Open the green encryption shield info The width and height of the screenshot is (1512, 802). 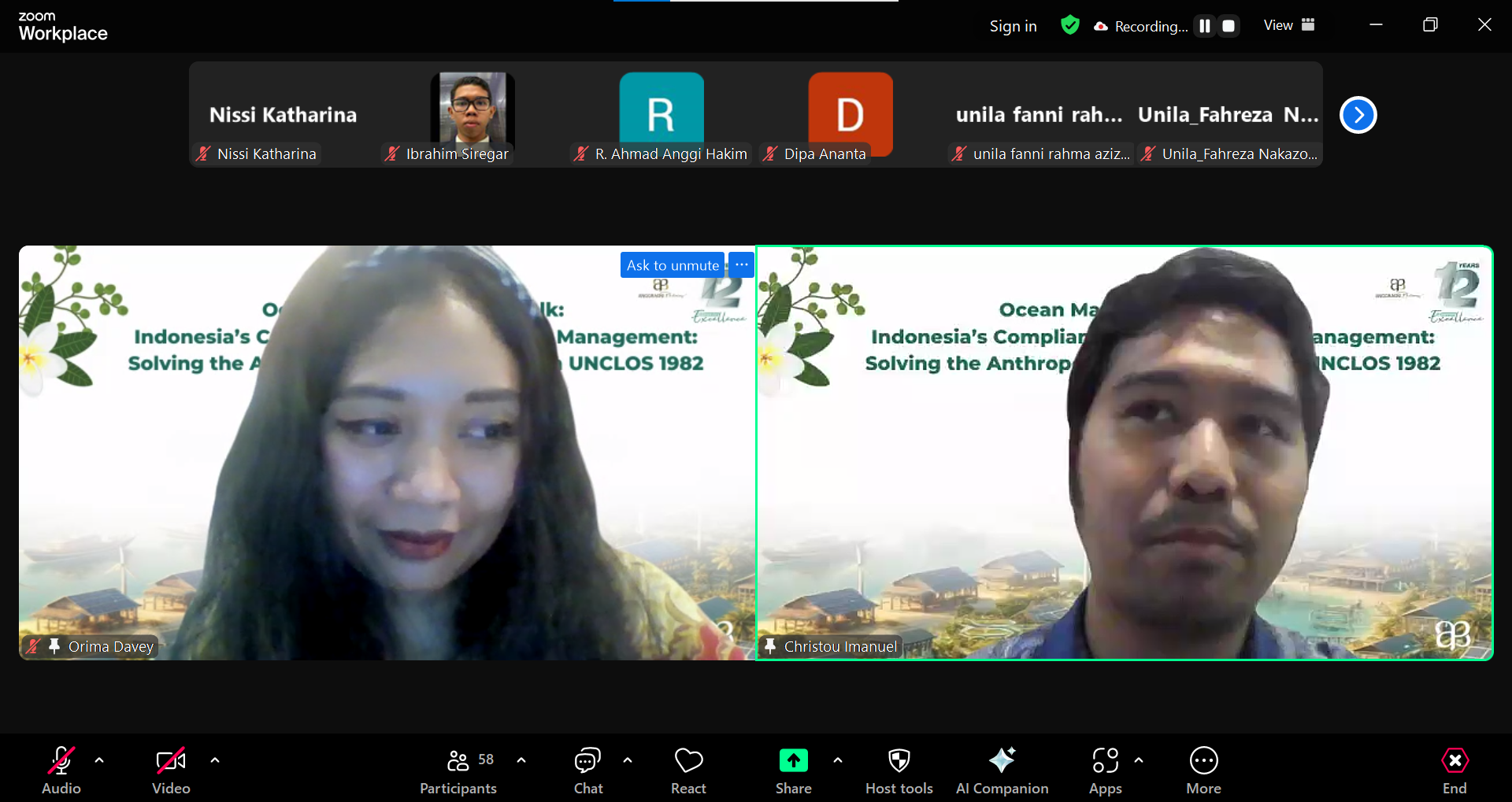(1069, 25)
